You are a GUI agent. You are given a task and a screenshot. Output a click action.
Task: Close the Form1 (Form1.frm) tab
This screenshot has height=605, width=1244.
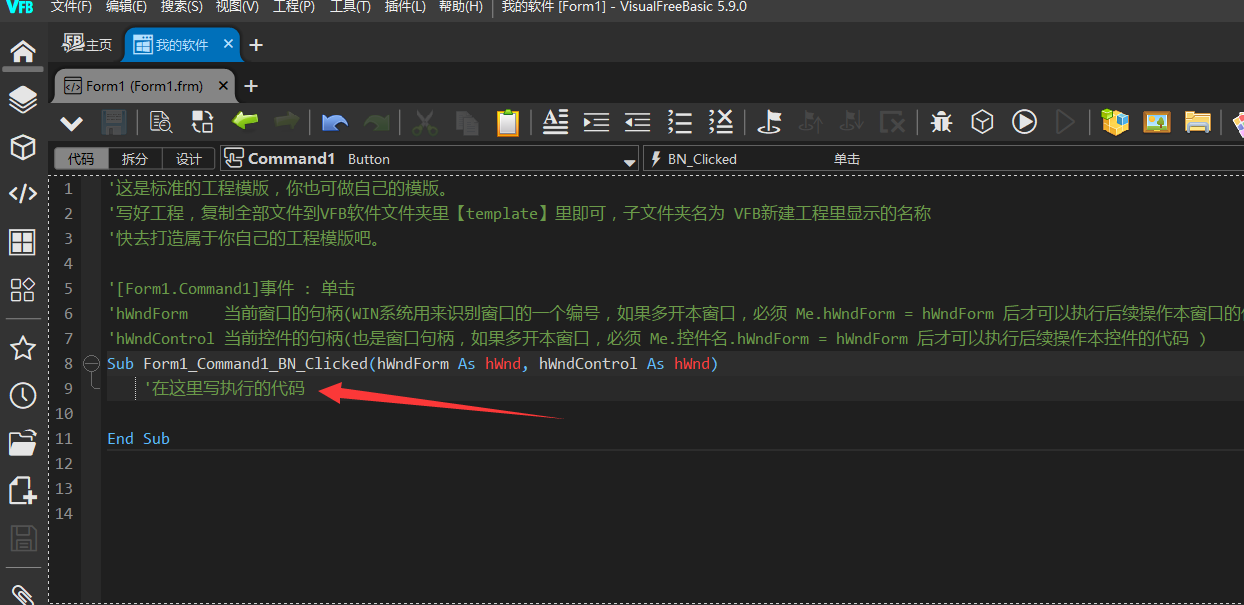223,86
